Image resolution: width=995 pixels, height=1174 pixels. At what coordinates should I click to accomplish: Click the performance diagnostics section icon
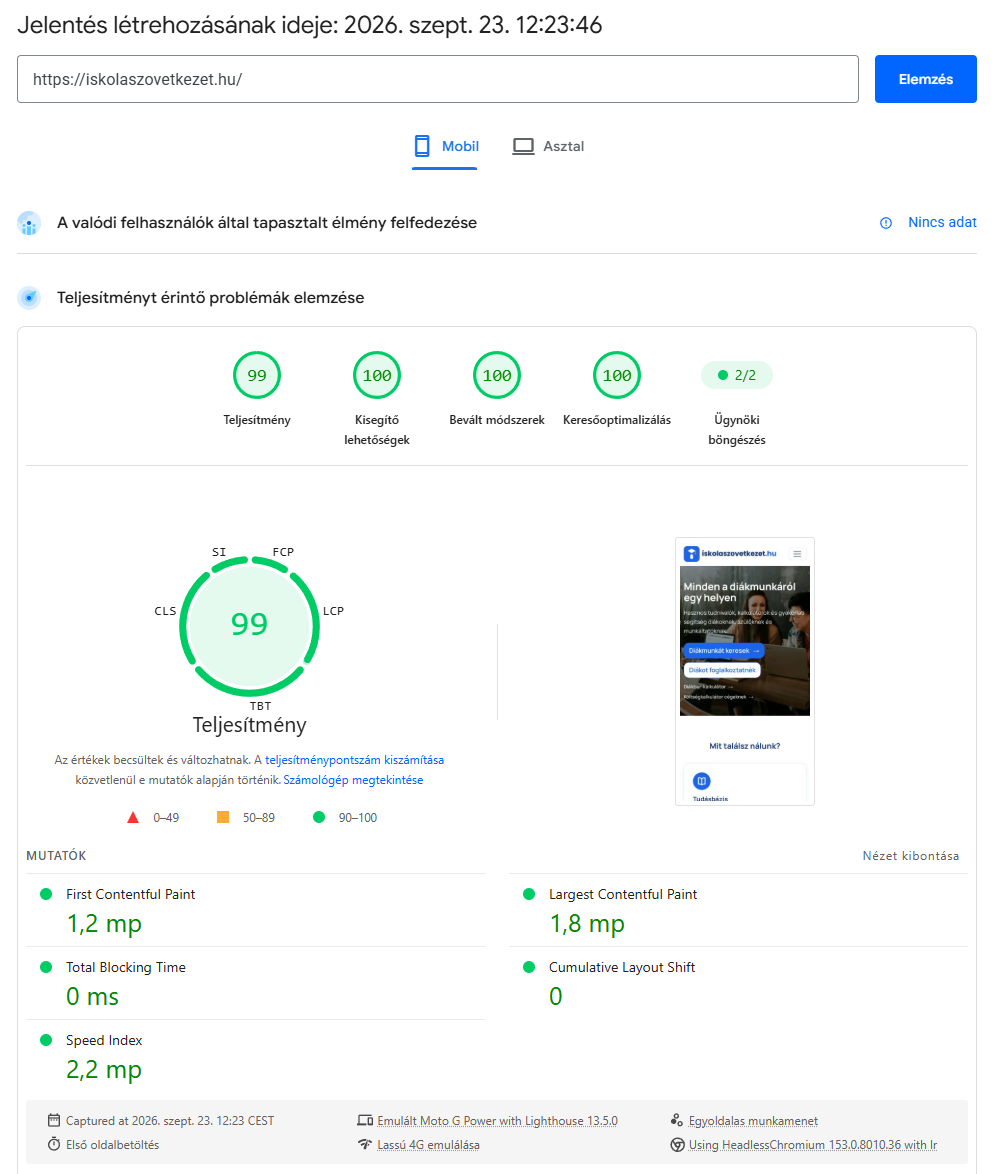tap(29, 298)
